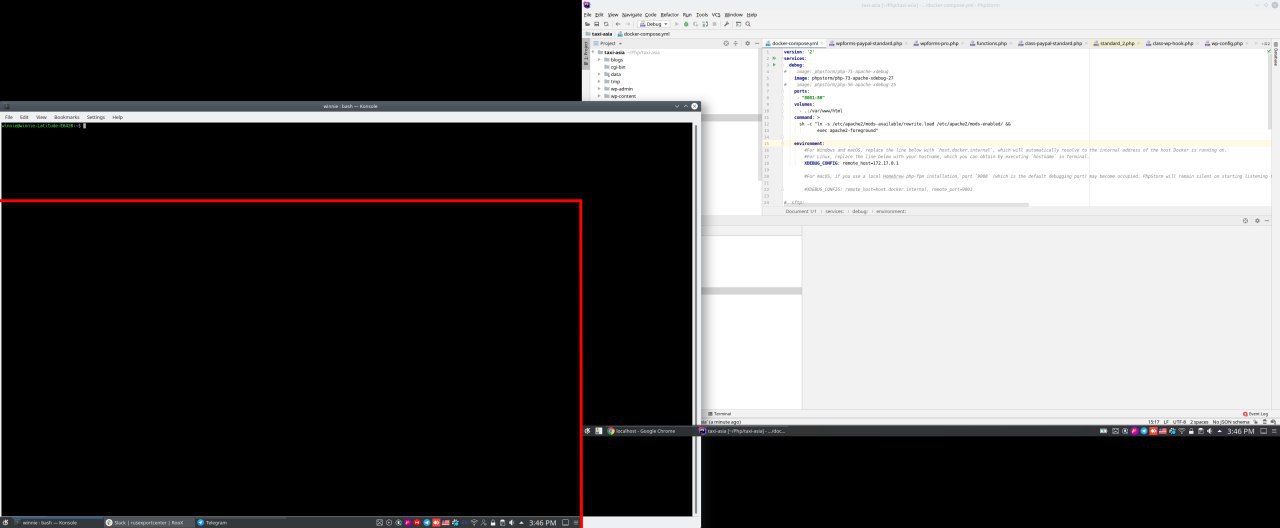Click the Stop icon in PhpStorm toolbar
The height and width of the screenshot is (528, 1280).
(714, 24)
